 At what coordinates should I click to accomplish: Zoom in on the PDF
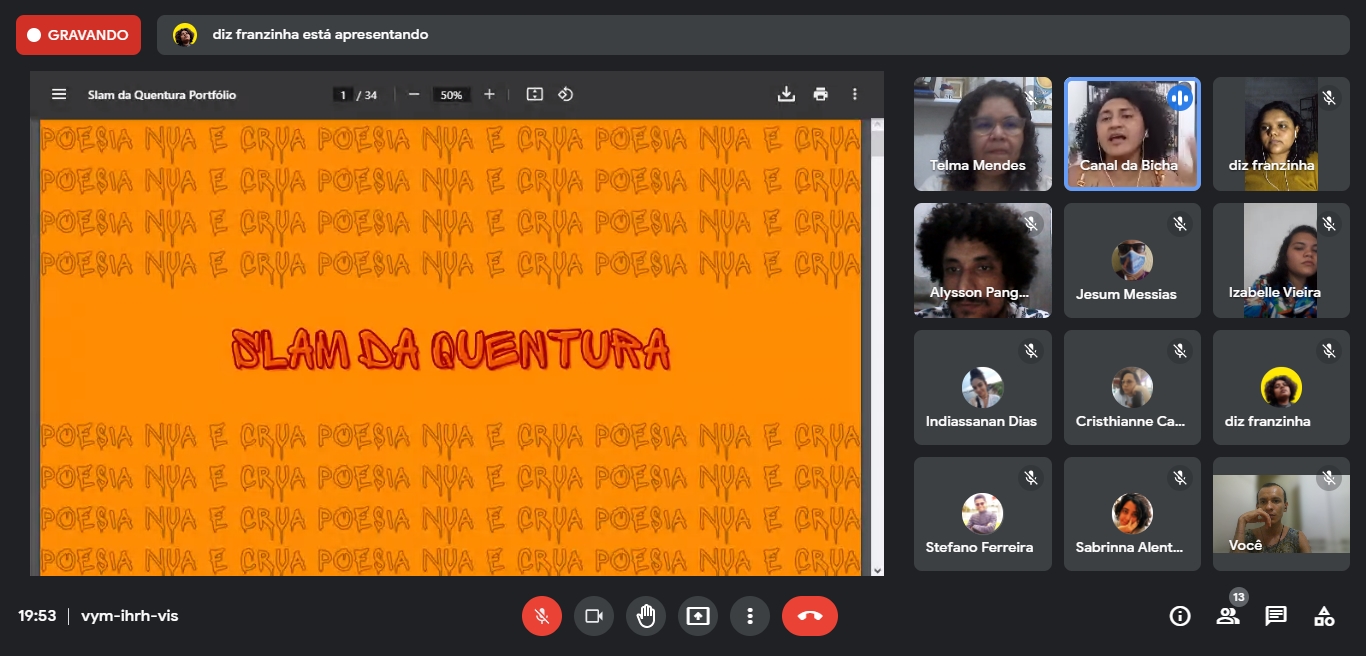point(489,94)
